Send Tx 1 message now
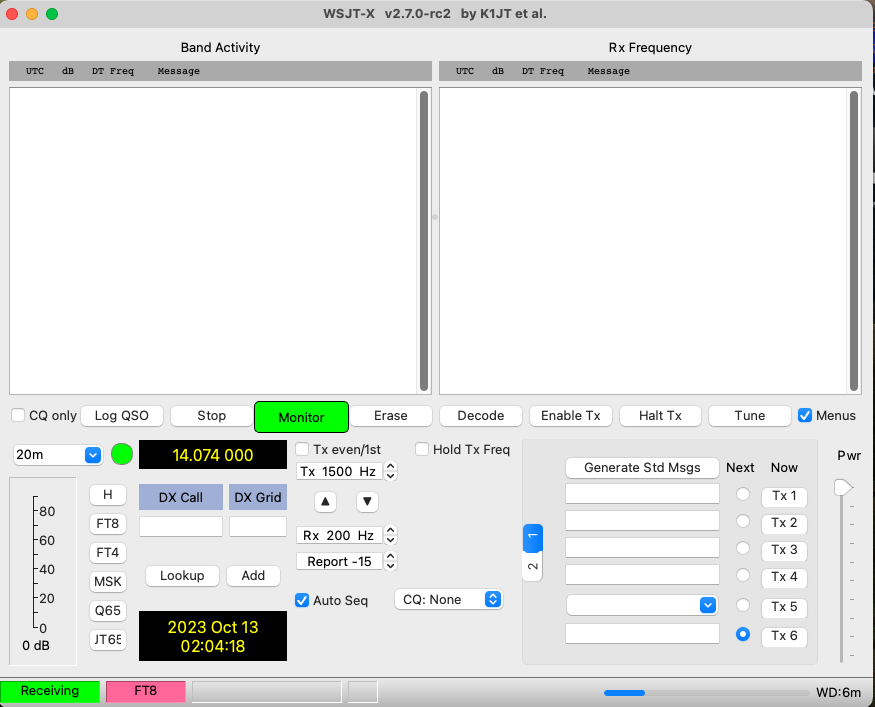This screenshot has height=707, width=875. coord(784,496)
